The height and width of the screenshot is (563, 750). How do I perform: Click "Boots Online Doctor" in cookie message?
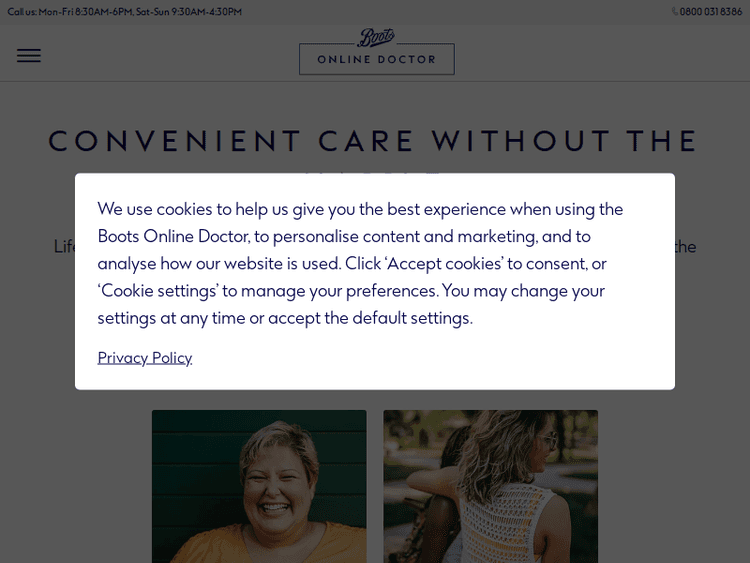click(x=173, y=236)
